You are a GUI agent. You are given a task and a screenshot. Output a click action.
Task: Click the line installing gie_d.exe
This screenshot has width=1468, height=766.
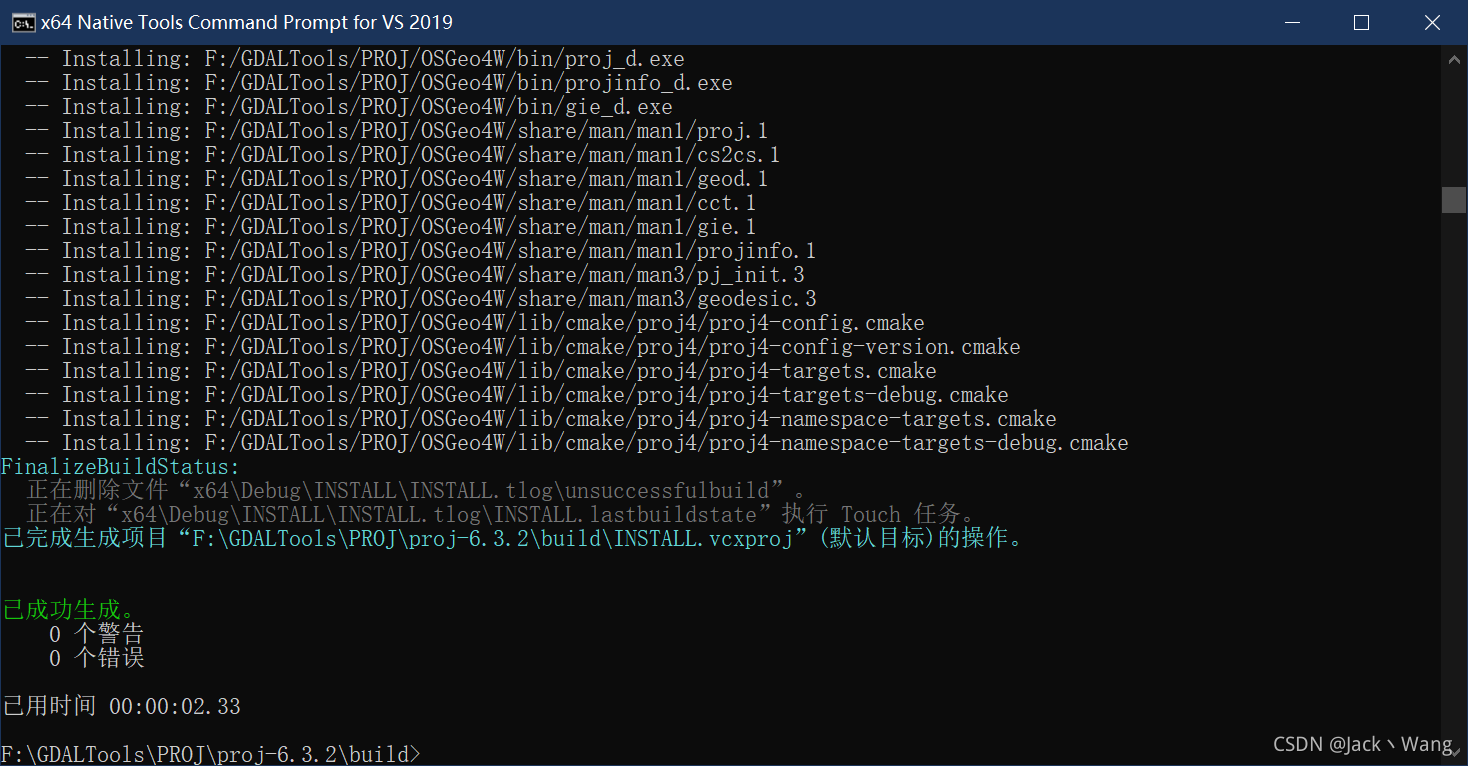tap(349, 107)
